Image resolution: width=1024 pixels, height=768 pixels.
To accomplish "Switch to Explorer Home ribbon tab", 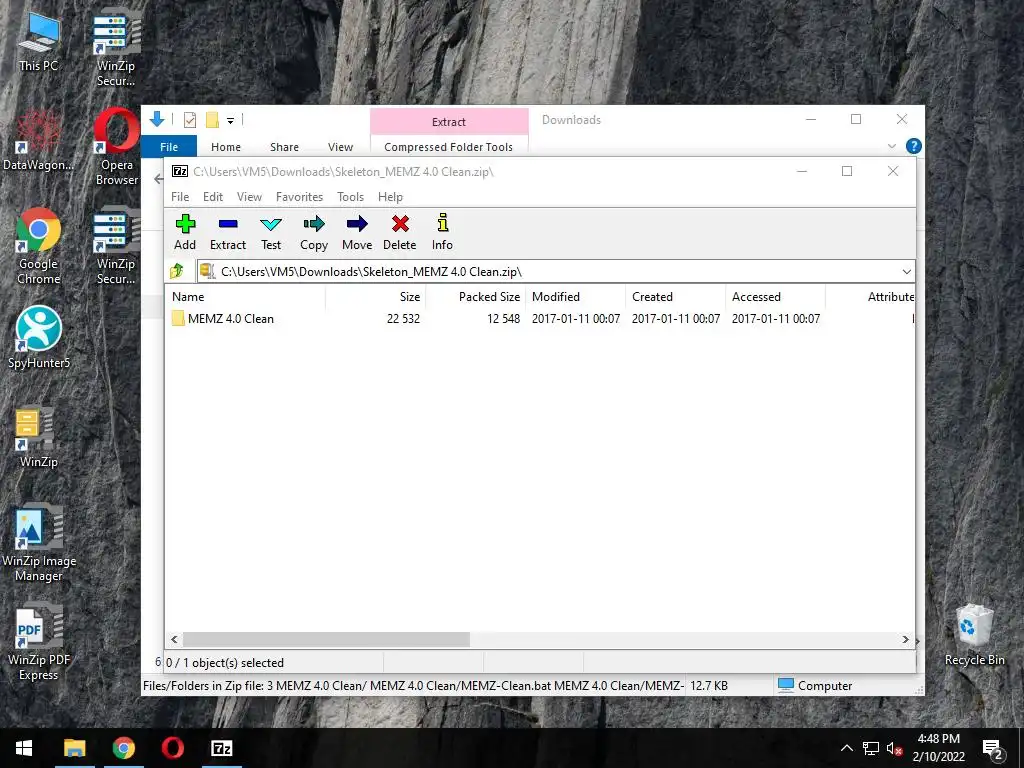I will [225, 147].
